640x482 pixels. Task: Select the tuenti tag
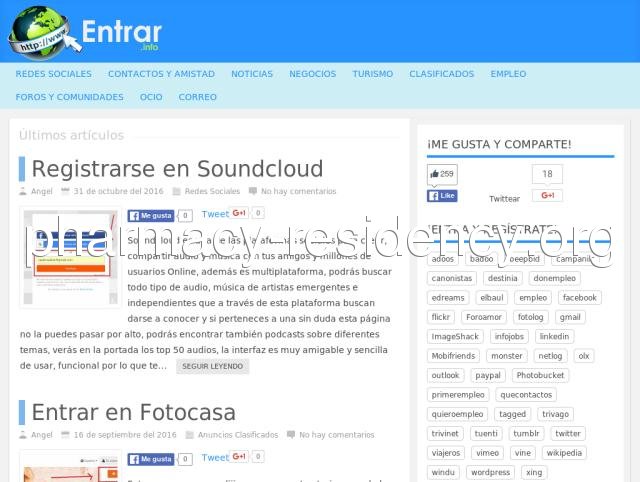point(486,433)
